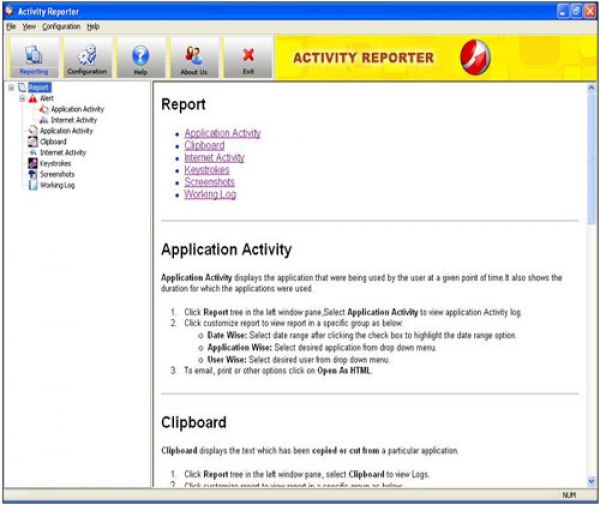Select Internet Activity under Alert
This screenshot has height=505, width=600.
pyautogui.click(x=74, y=120)
